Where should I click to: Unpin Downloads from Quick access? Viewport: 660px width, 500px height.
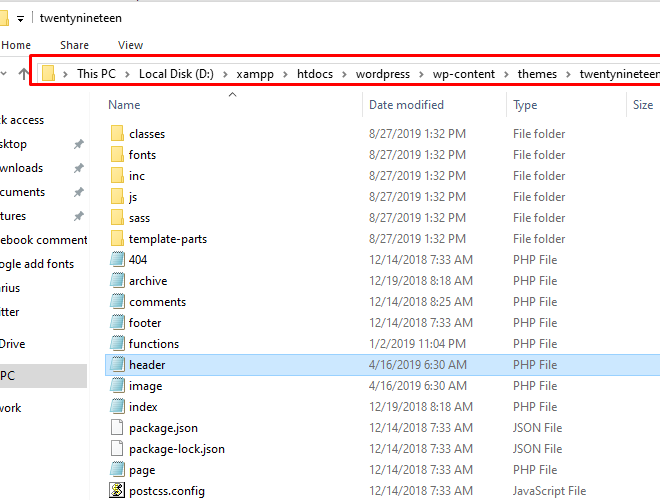[x=79, y=168]
